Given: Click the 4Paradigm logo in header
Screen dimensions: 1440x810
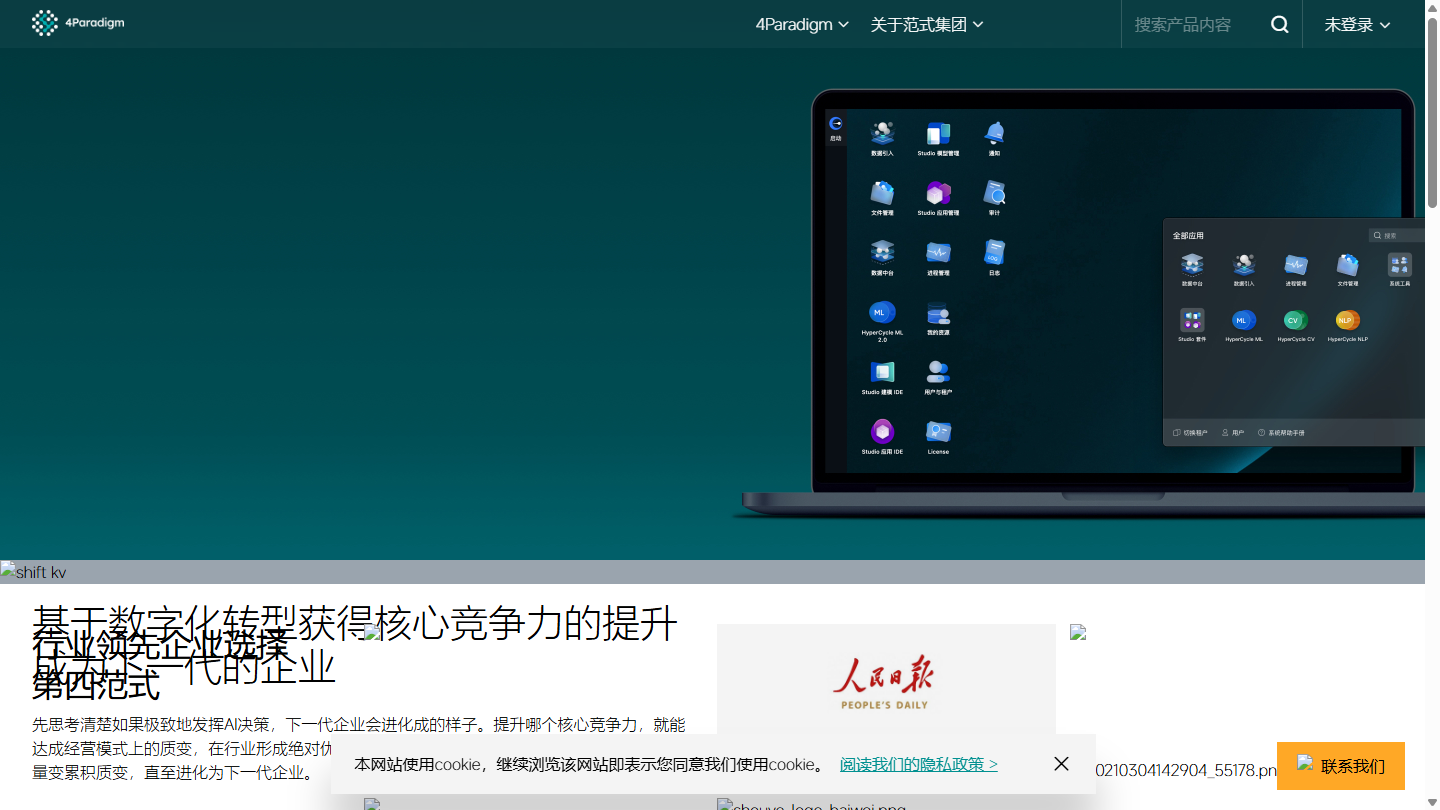Looking at the screenshot, I should [x=78, y=23].
